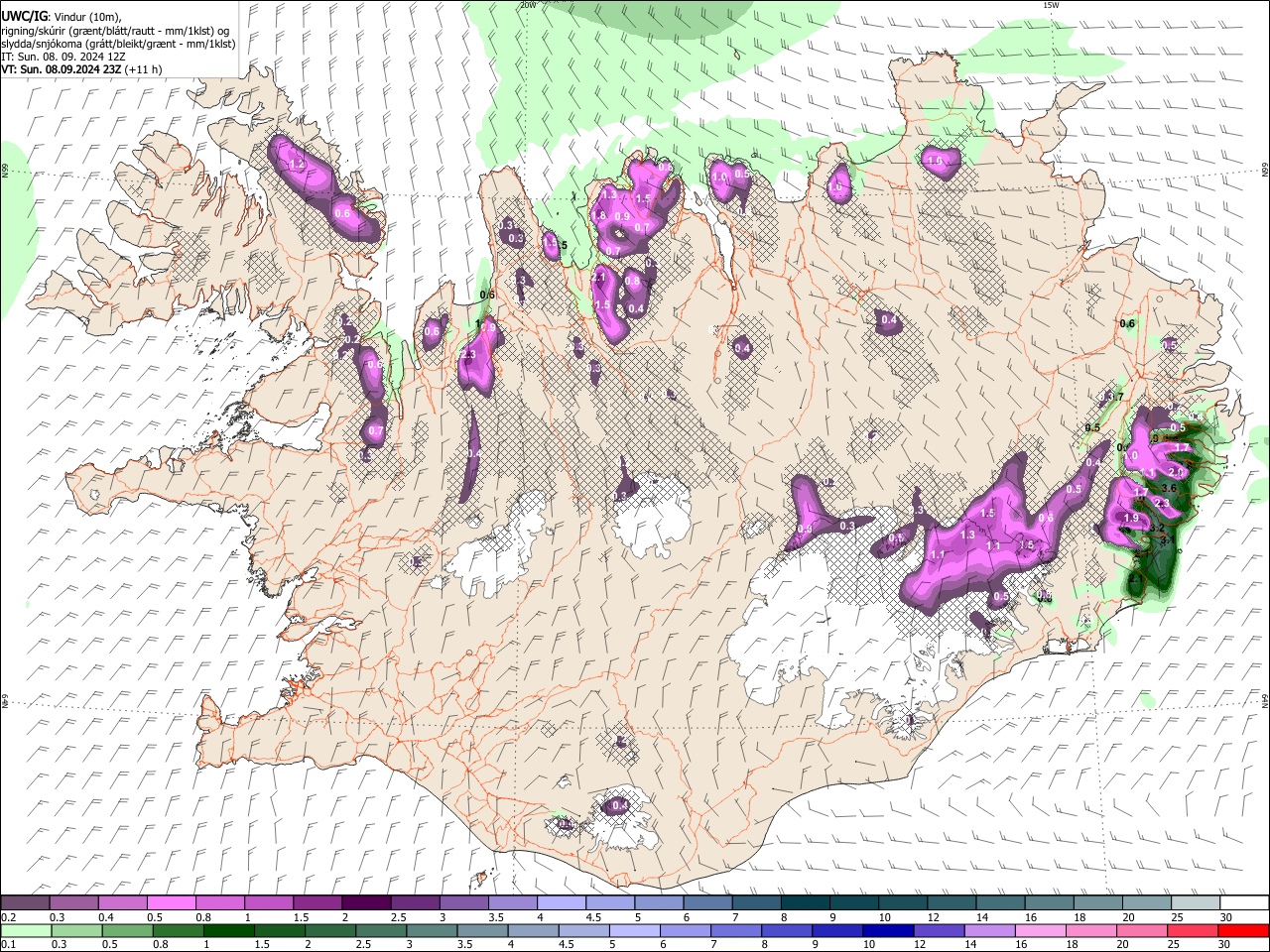Select rain legend swatch between 2.5 and 3
The height and width of the screenshot is (952, 1270).
coord(381,930)
